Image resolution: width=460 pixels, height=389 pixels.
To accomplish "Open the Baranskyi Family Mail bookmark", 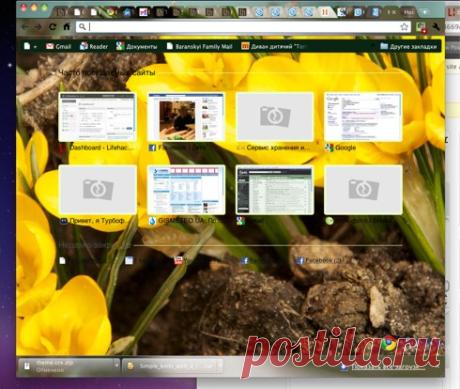I will pos(199,46).
